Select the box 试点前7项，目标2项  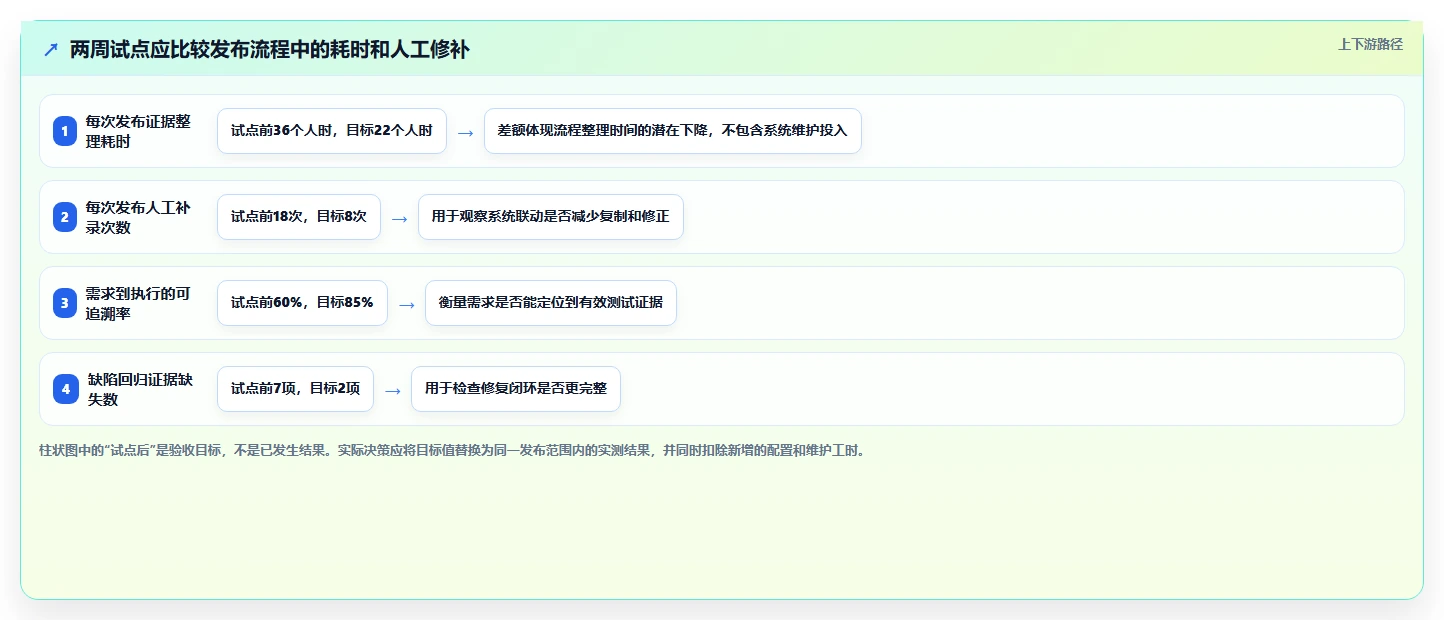coord(295,389)
